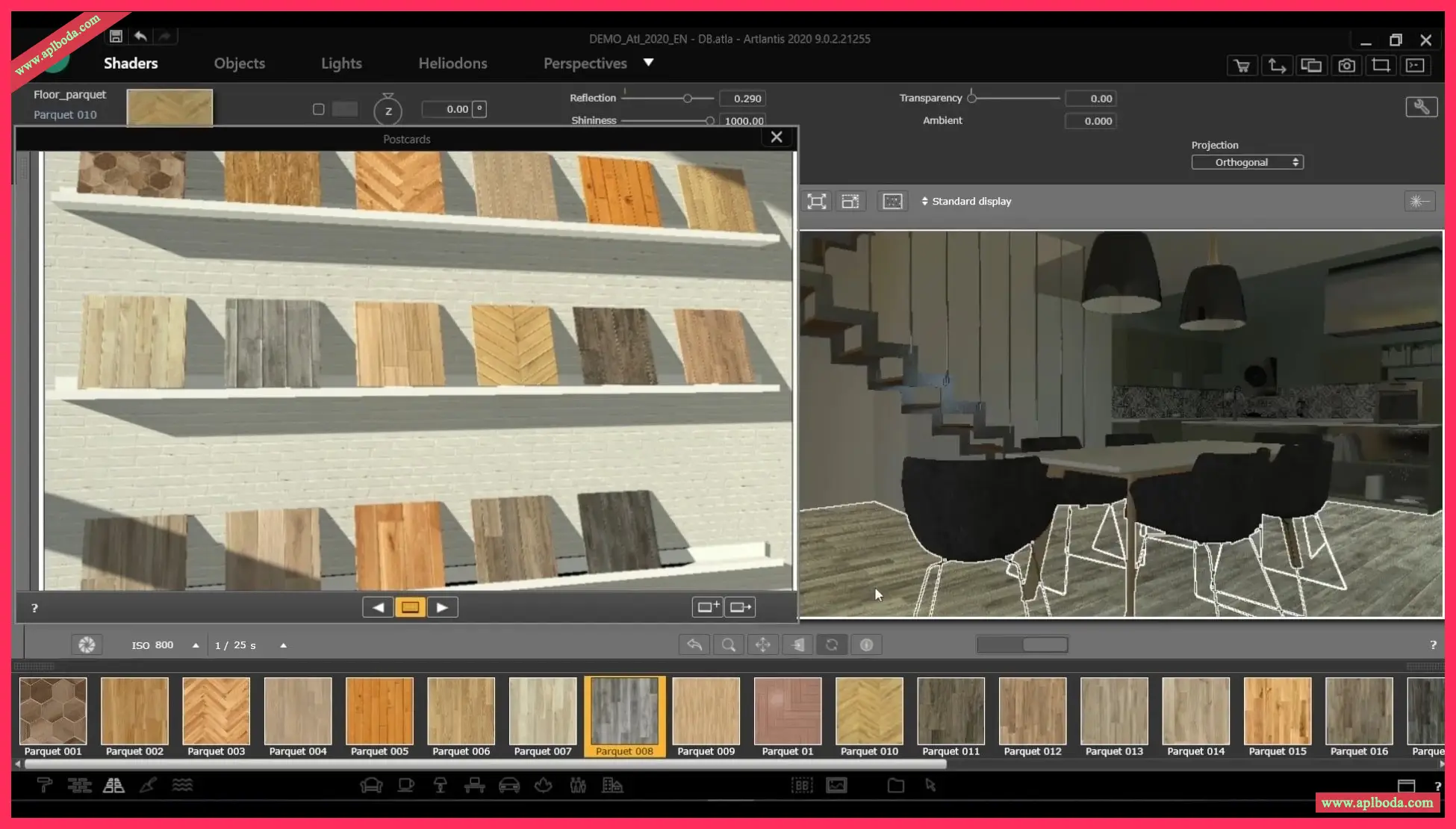The image size is (1456, 829).
Task: Go to next postcard with right arrow
Action: [442, 607]
